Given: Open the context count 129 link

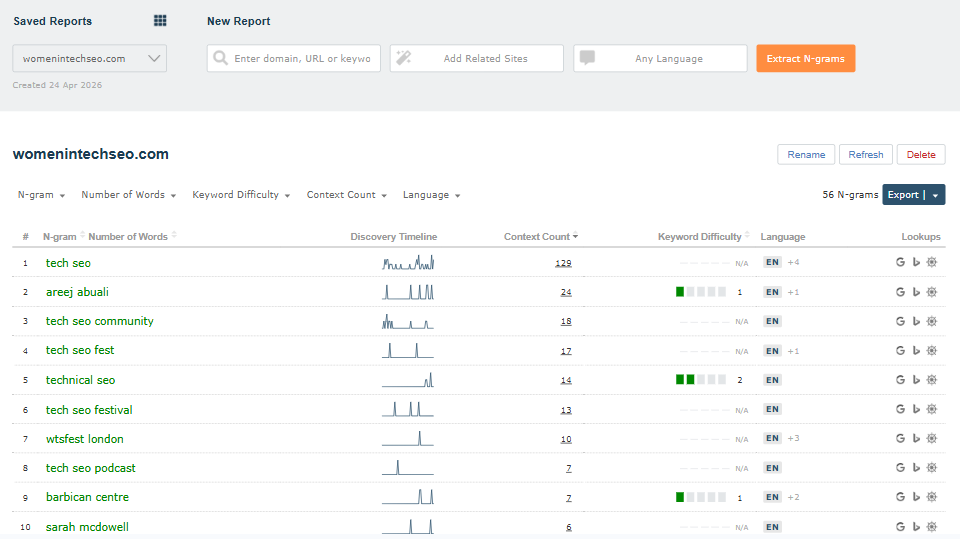Looking at the screenshot, I should 563,263.
